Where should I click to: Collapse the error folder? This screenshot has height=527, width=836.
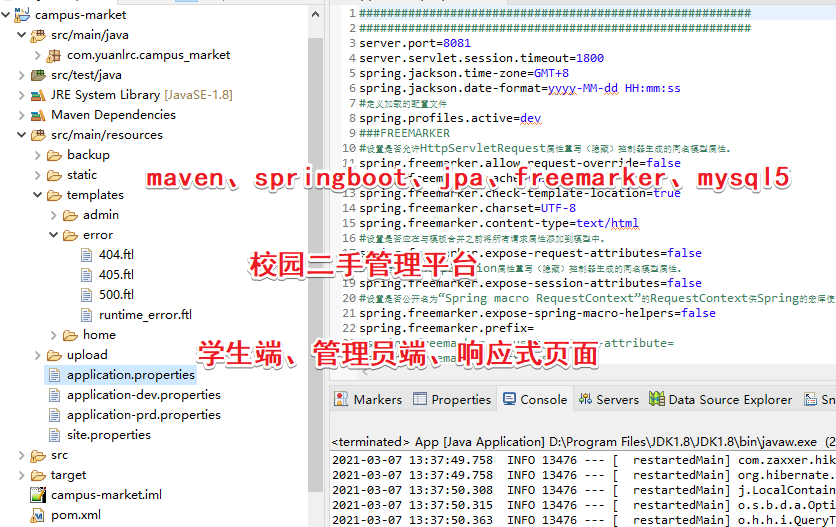tap(53, 235)
